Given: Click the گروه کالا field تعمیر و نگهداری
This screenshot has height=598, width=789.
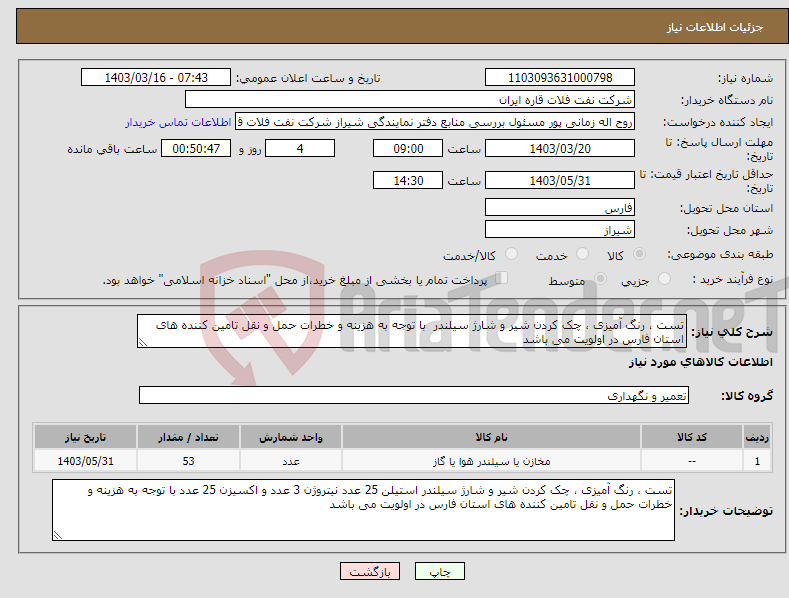Looking at the screenshot, I should 414,396.
